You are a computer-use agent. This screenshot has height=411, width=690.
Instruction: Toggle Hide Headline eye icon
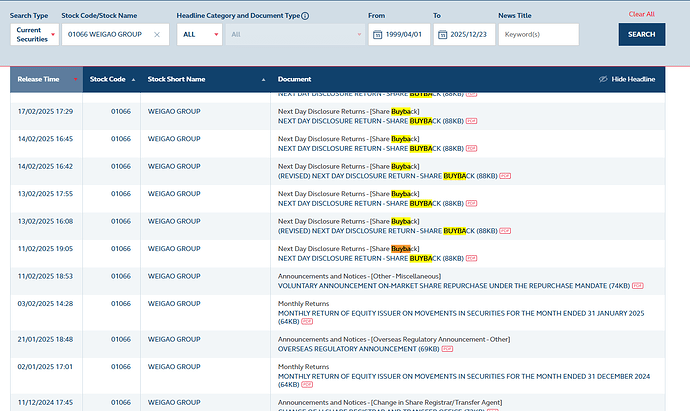603,79
